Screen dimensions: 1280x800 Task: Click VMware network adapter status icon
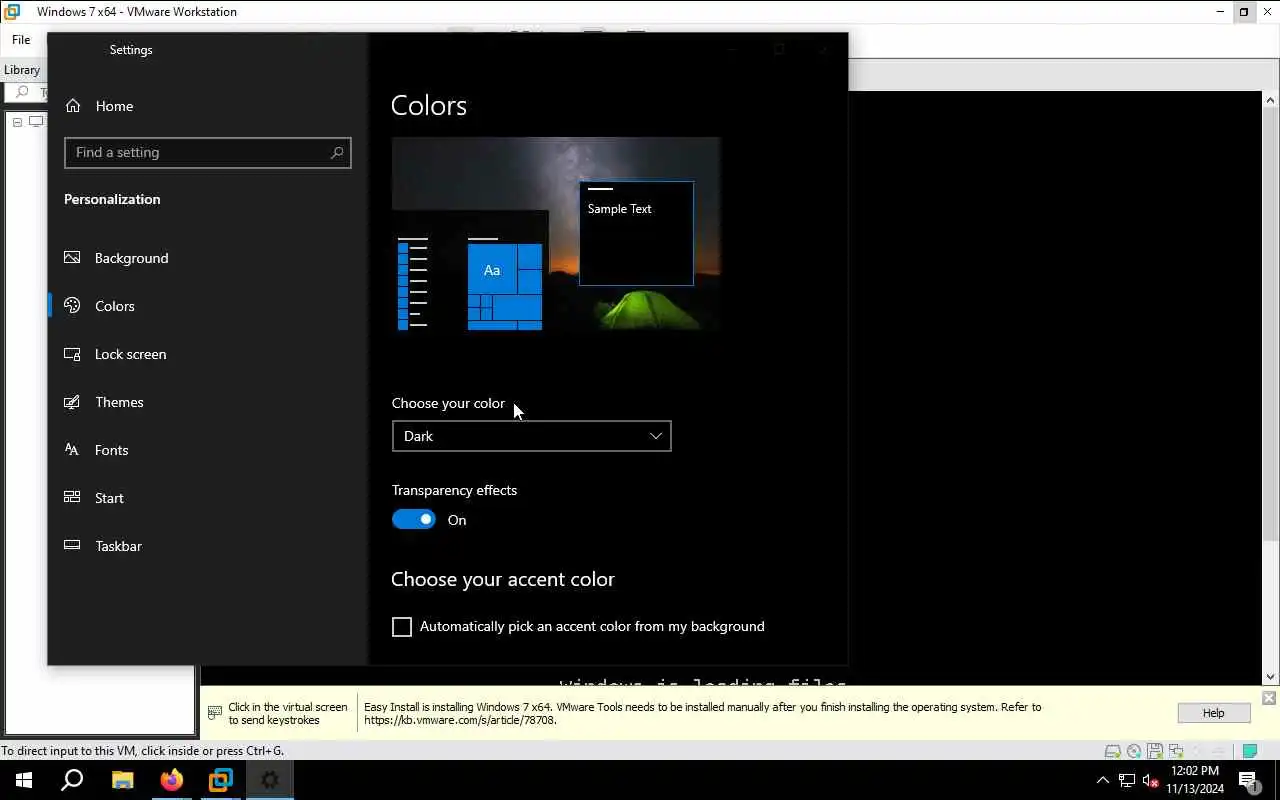click(1176, 751)
